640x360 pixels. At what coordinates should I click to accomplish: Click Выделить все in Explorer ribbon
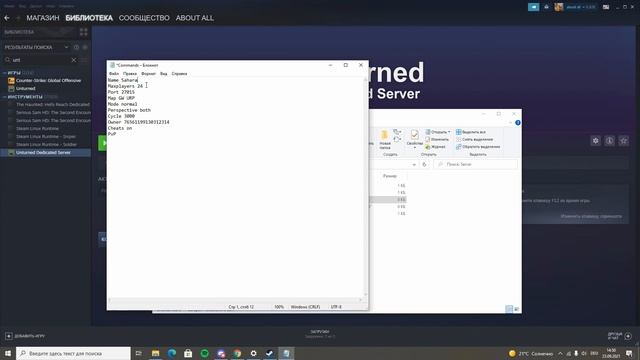coord(471,132)
